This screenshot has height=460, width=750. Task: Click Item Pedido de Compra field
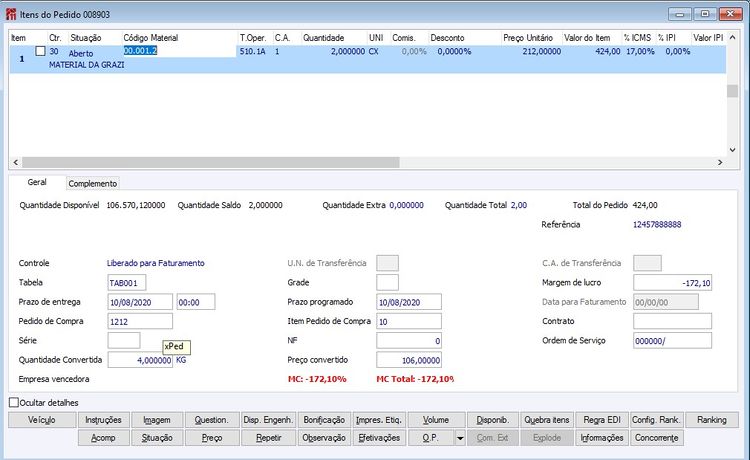(409, 321)
